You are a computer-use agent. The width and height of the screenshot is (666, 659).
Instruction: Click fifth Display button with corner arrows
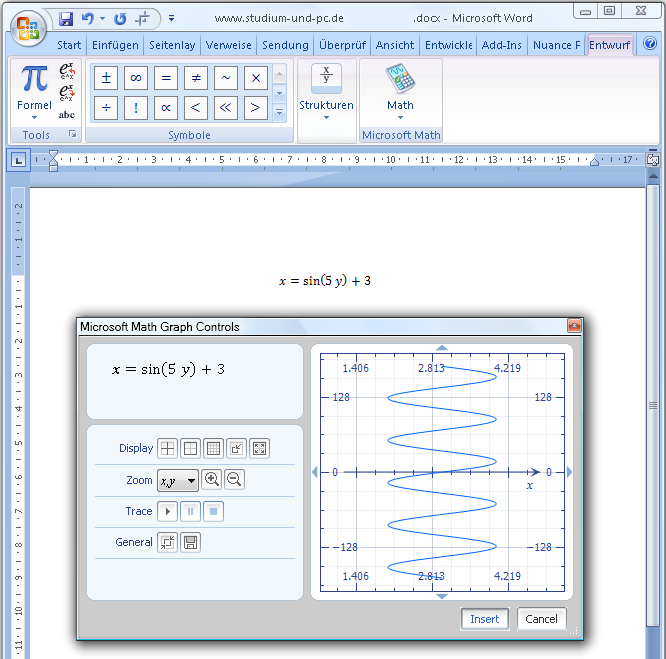(x=259, y=448)
